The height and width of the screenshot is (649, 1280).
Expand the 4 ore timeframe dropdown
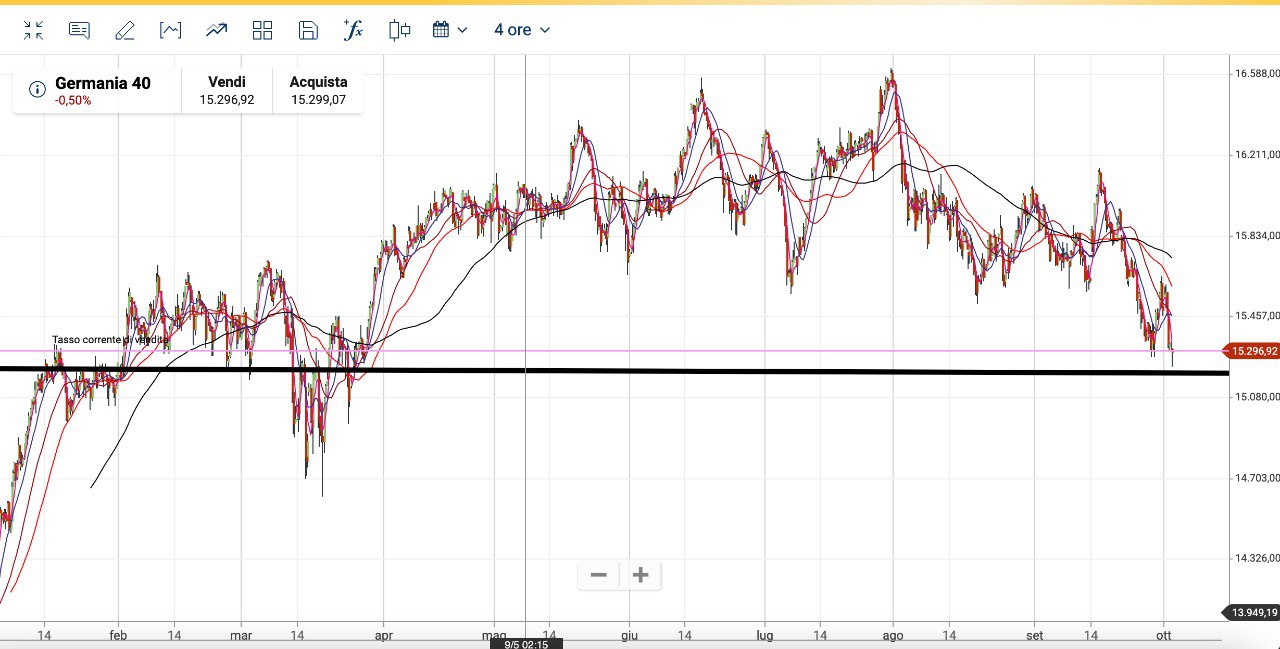(x=522, y=30)
